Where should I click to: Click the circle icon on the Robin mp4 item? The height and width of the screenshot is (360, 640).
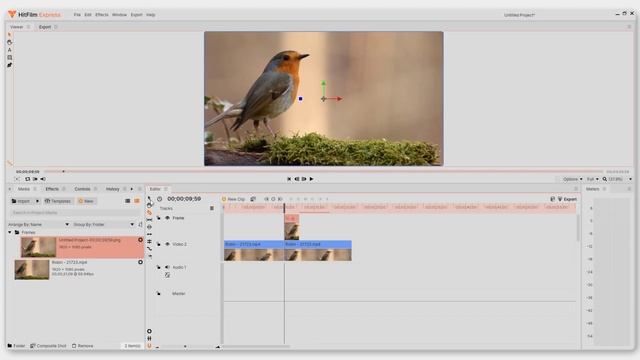(140, 262)
